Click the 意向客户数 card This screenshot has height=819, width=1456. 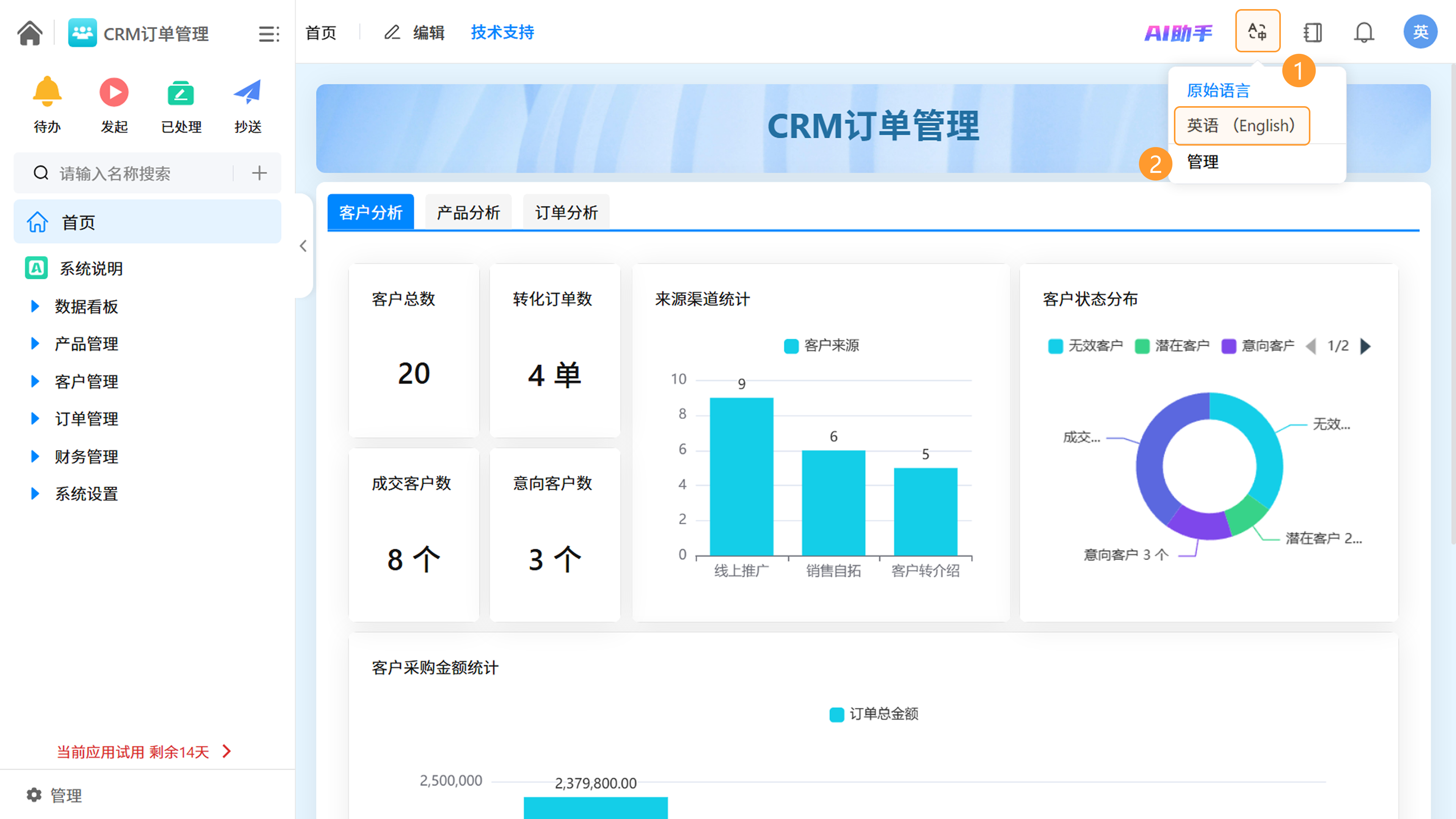(554, 535)
